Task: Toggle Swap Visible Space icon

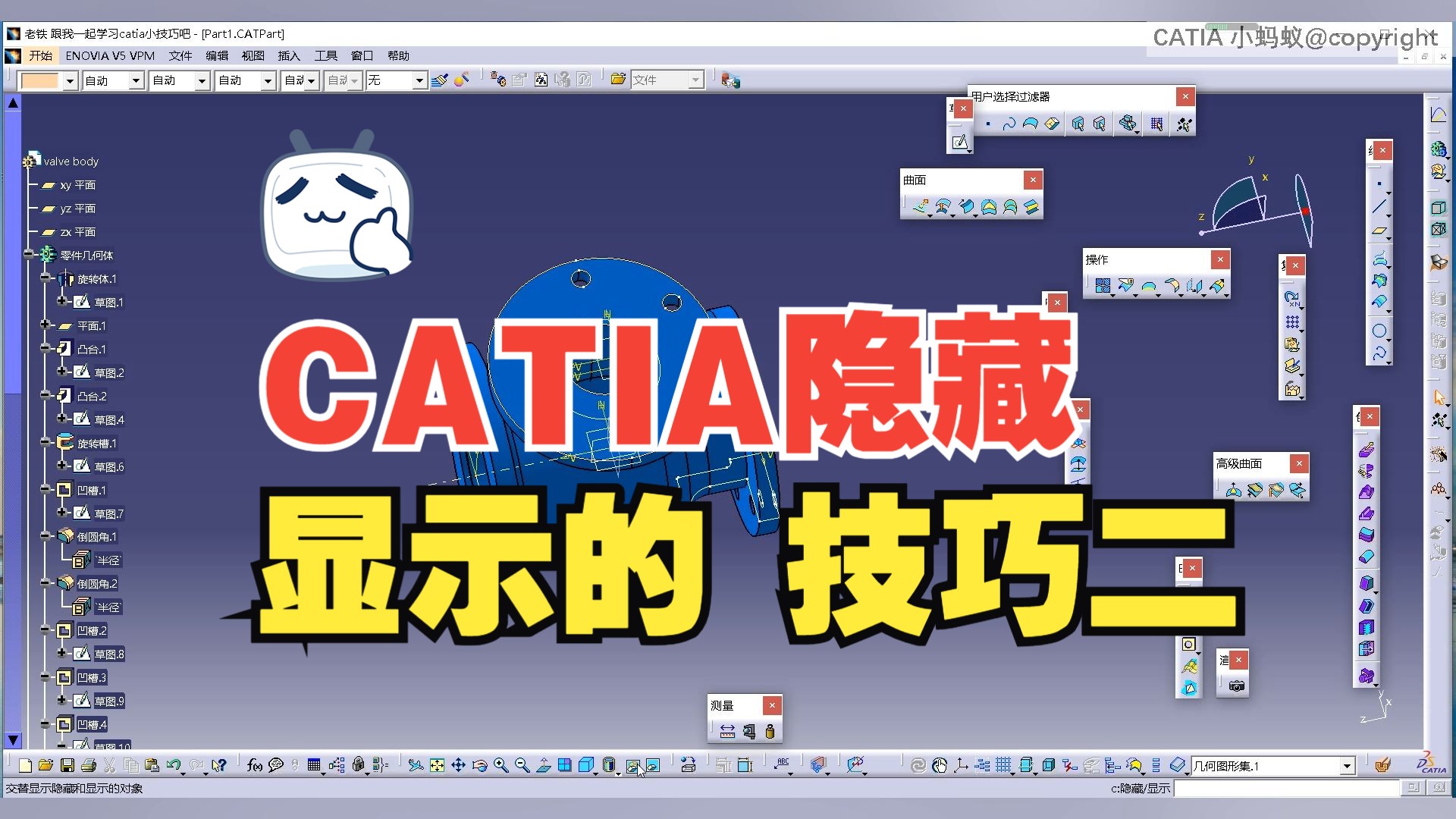Action: [653, 765]
